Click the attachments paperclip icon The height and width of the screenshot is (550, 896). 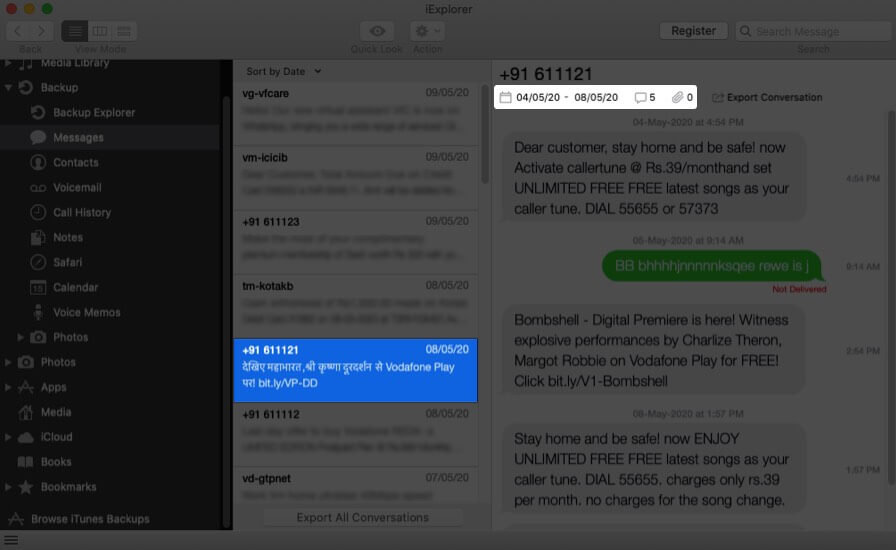coord(677,97)
